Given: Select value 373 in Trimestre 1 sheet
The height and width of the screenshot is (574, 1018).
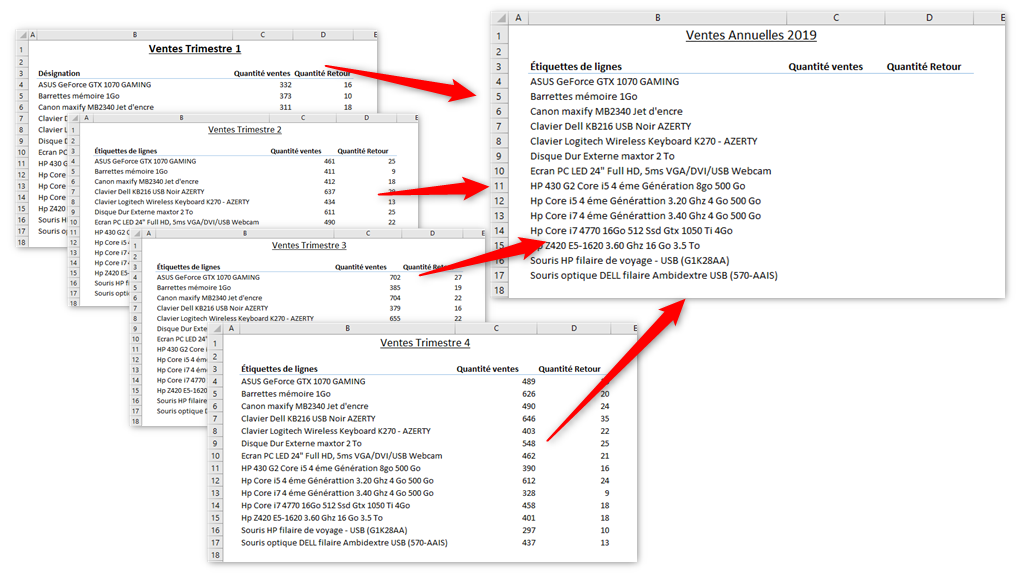Looking at the screenshot, I should (x=286, y=96).
